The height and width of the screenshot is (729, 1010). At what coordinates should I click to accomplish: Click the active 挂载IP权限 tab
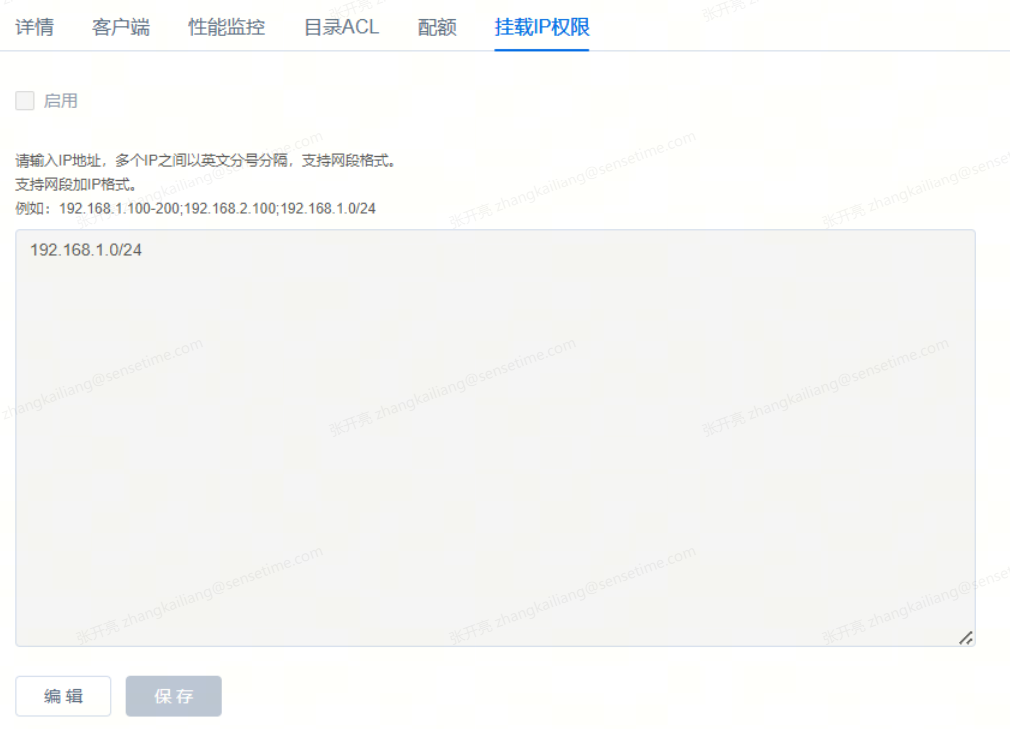tap(541, 27)
